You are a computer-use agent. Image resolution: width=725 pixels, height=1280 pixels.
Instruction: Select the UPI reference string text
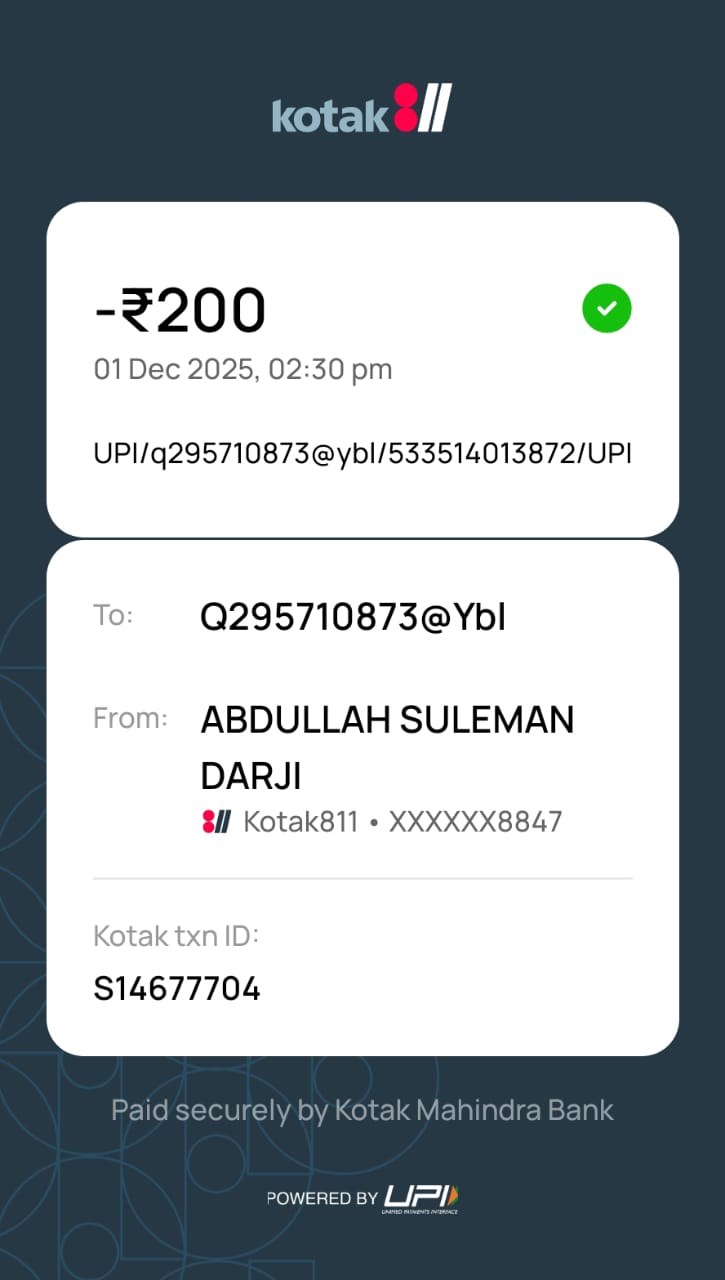click(362, 453)
